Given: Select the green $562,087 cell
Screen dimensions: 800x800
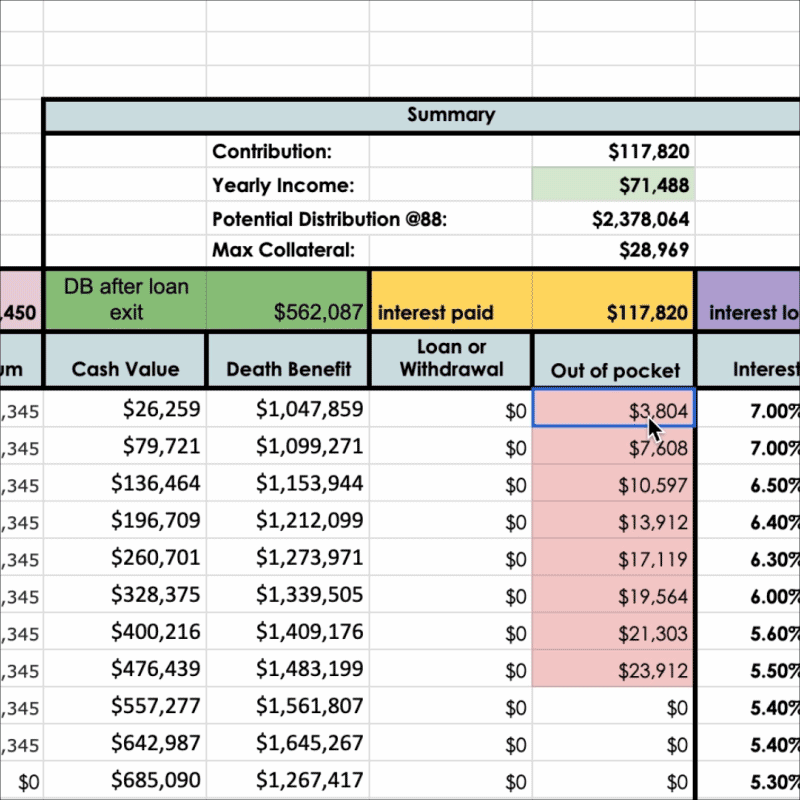Looking at the screenshot, I should (x=287, y=299).
